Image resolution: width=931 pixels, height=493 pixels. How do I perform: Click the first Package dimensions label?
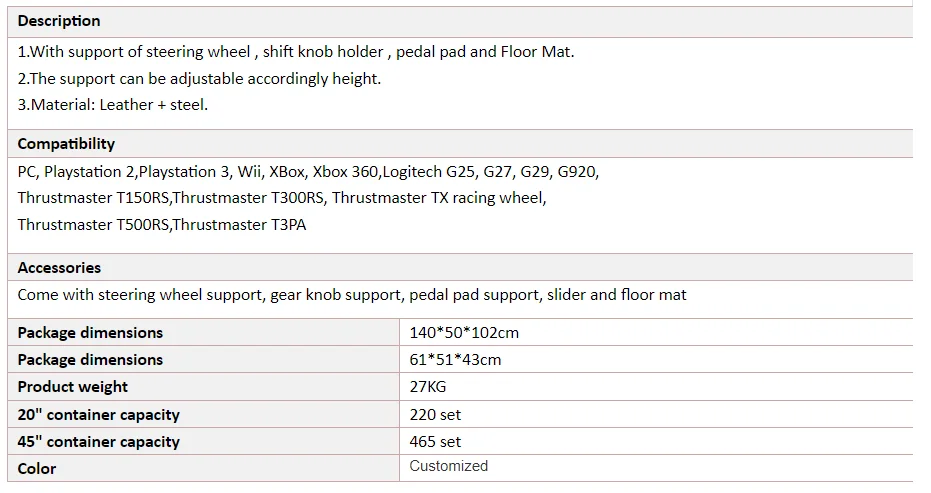click(90, 333)
